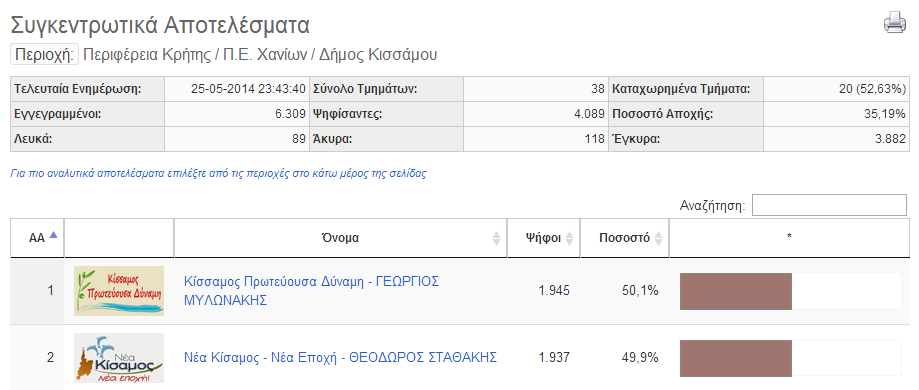Screen dimensions: 919x390
Task: Sort by Ψήφοι column arrows
Action: click(569, 239)
